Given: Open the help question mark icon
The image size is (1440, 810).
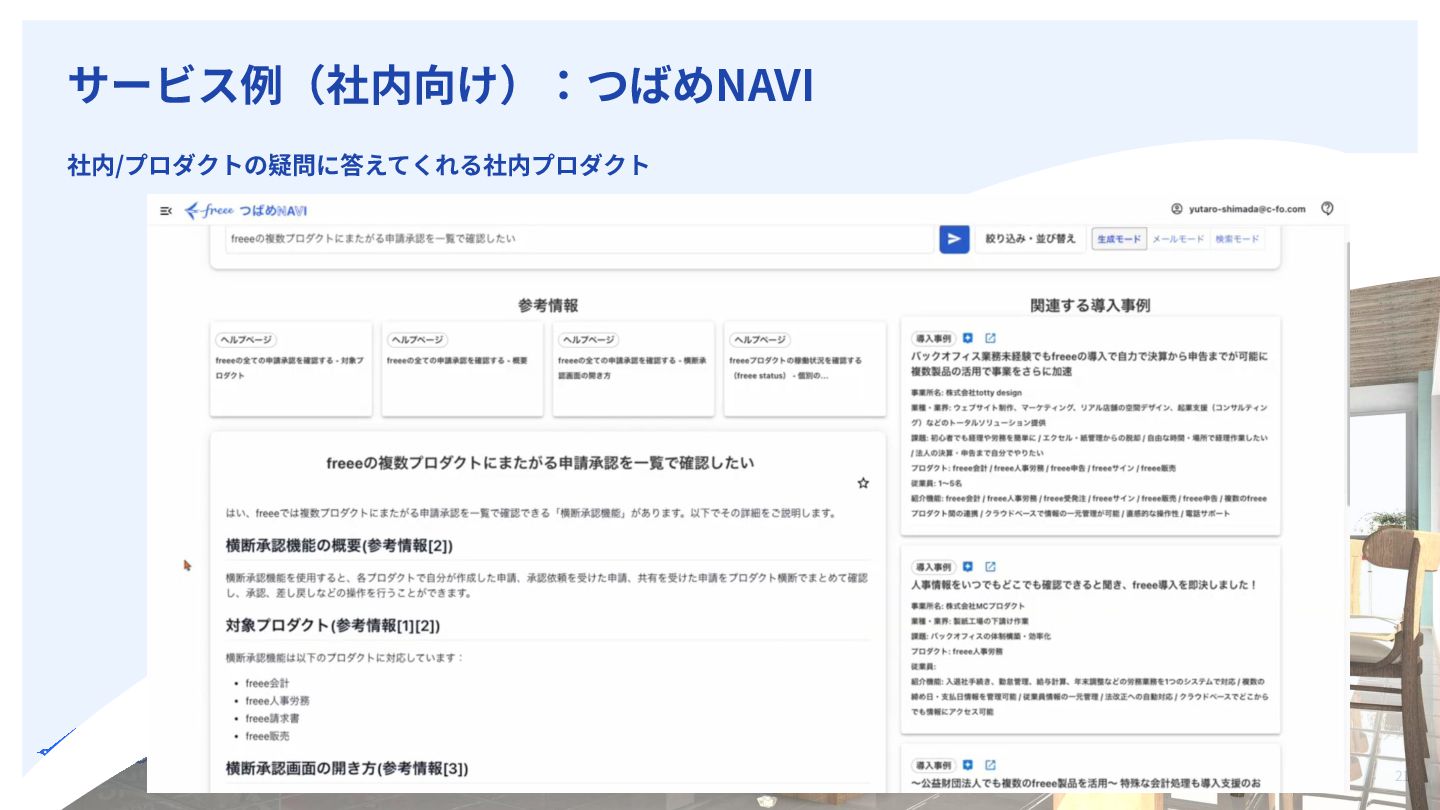Looking at the screenshot, I should pos(1327,208).
